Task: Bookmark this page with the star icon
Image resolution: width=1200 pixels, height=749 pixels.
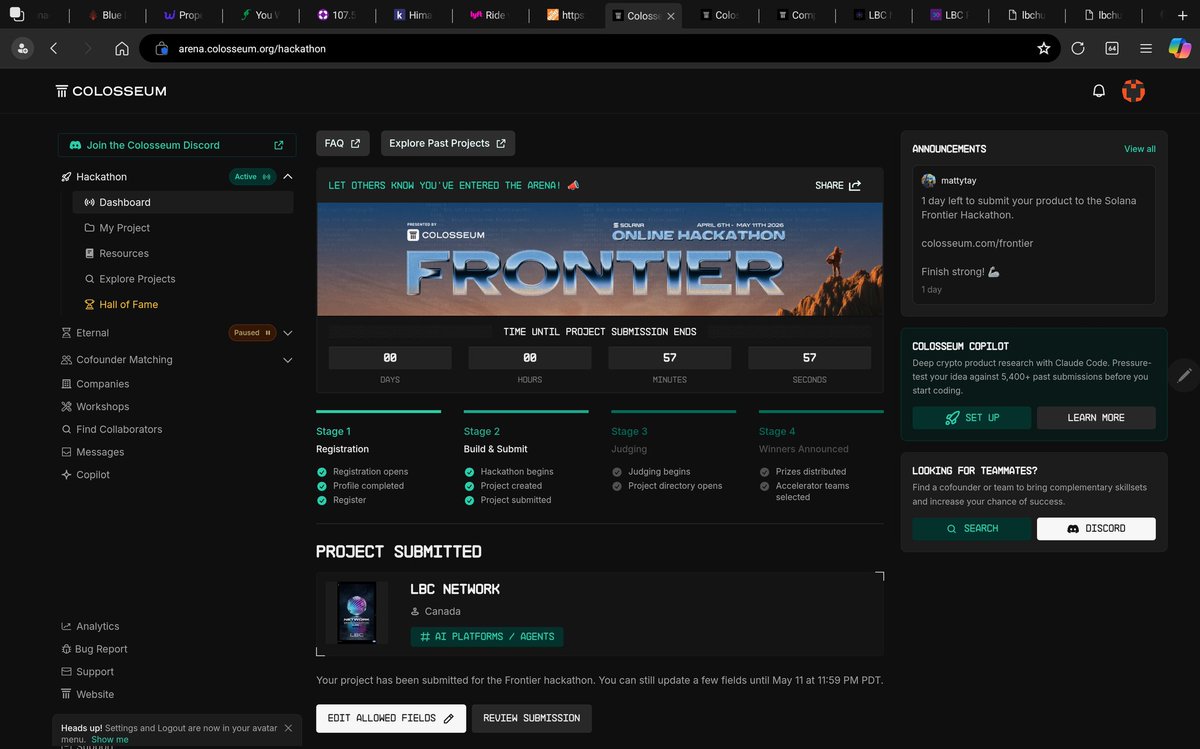Action: click(x=1044, y=48)
